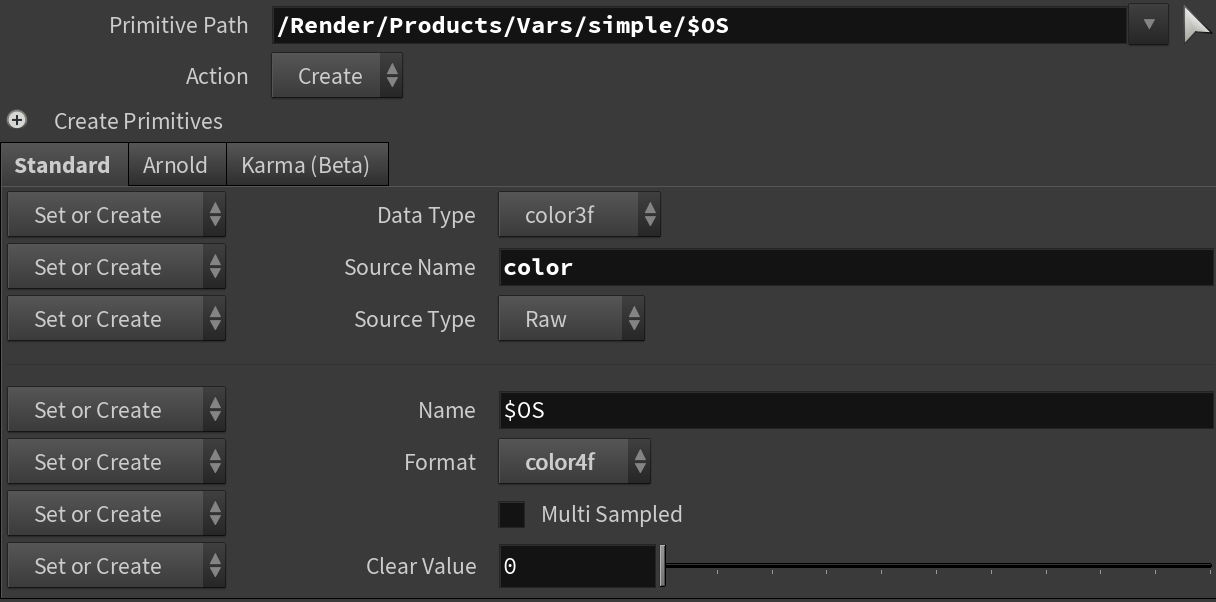Viewport: 1216px width, 602px height.
Task: Open Set or Create menu for Multi Sampled
Action: click(116, 514)
